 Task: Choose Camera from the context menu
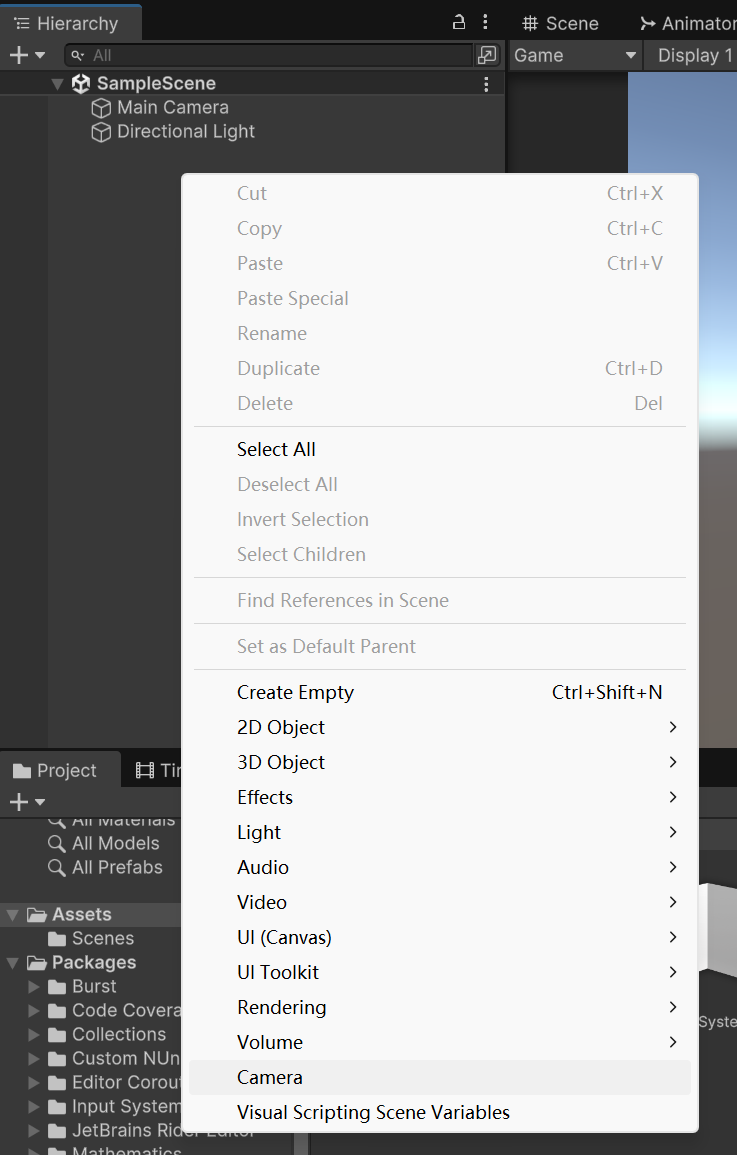coord(440,1077)
